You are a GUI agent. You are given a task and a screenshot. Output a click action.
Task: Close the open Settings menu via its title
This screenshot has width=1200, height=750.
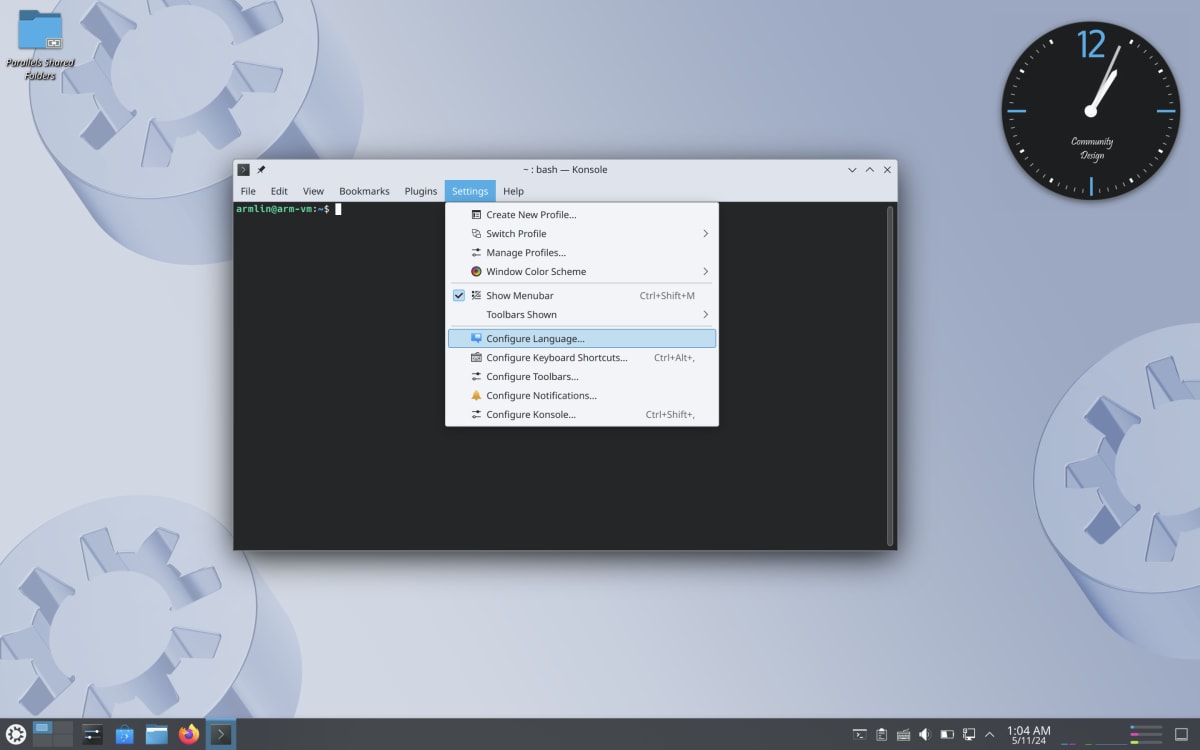[470, 191]
